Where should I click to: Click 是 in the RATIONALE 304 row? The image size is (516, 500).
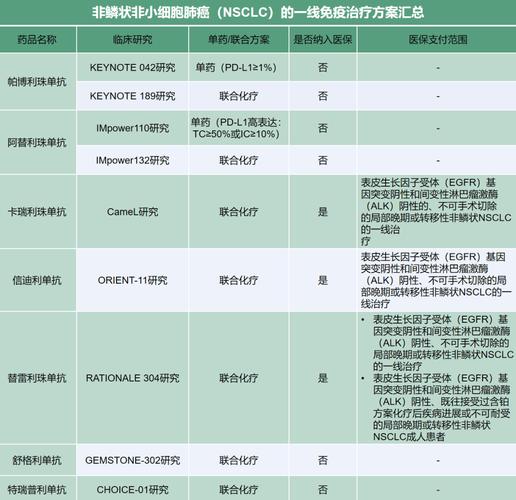(323, 378)
